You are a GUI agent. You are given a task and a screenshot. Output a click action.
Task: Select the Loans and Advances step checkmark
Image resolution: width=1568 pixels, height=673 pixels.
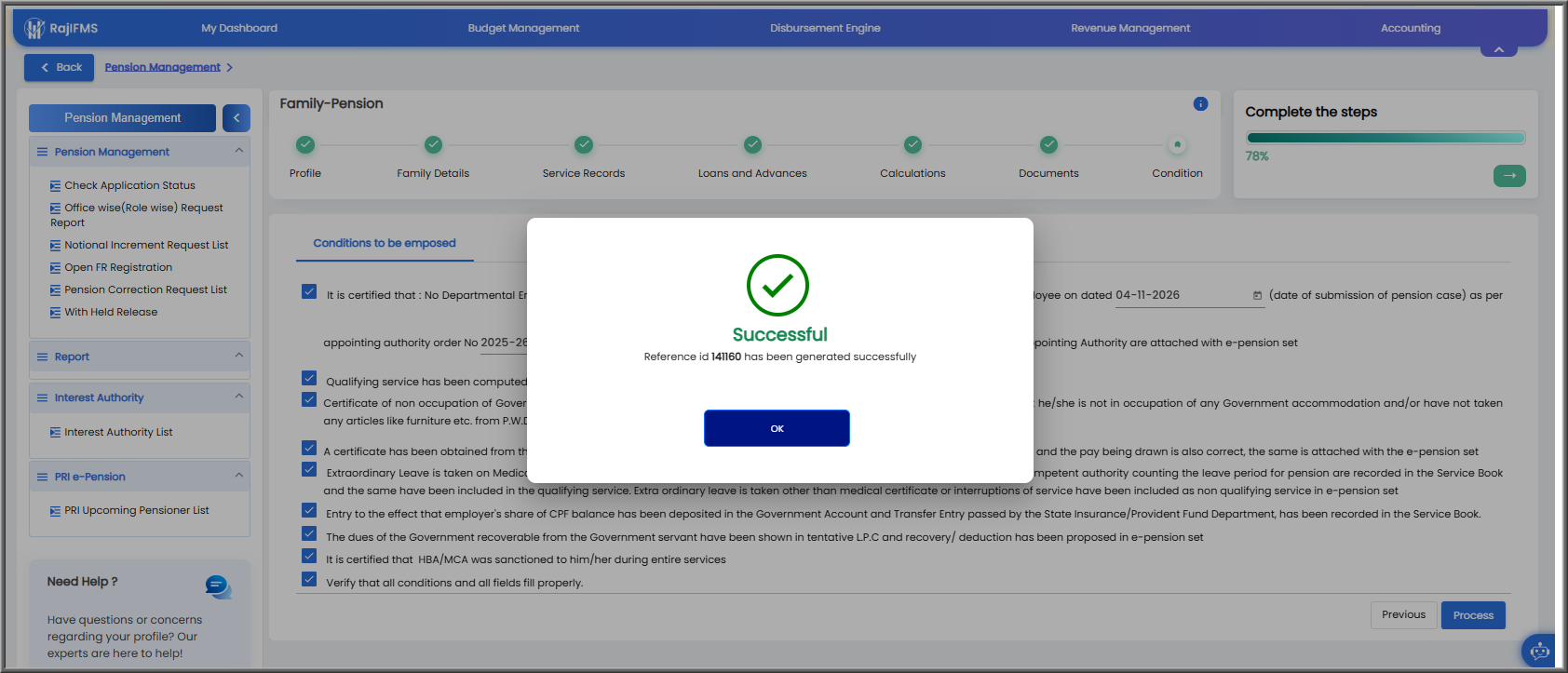752,144
